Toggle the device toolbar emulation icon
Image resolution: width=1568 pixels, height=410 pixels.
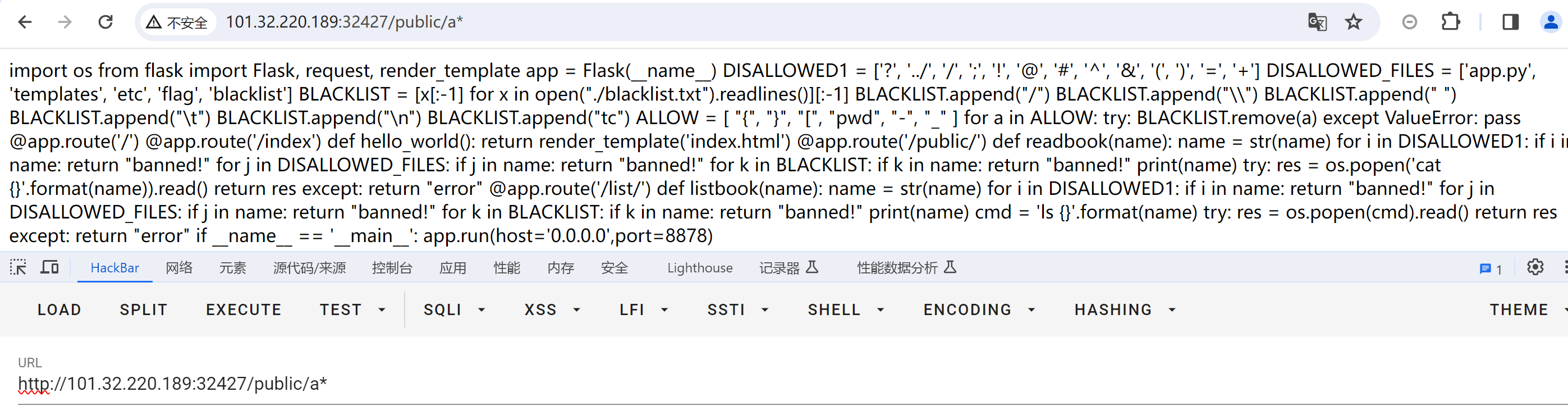(x=49, y=267)
